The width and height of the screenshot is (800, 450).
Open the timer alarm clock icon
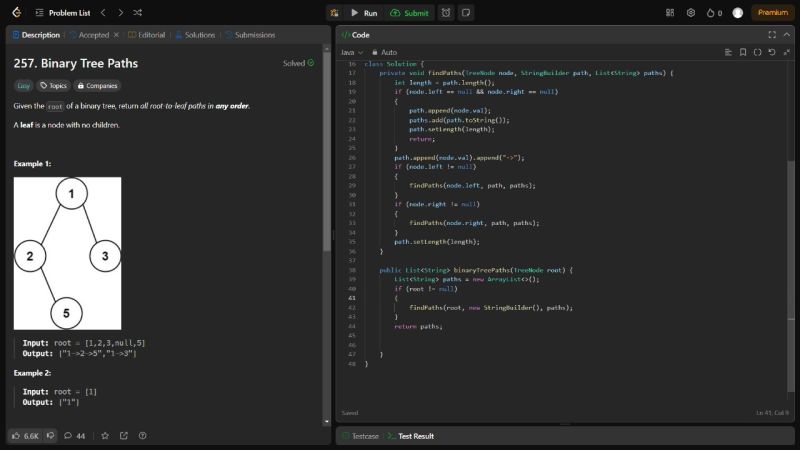pos(446,13)
